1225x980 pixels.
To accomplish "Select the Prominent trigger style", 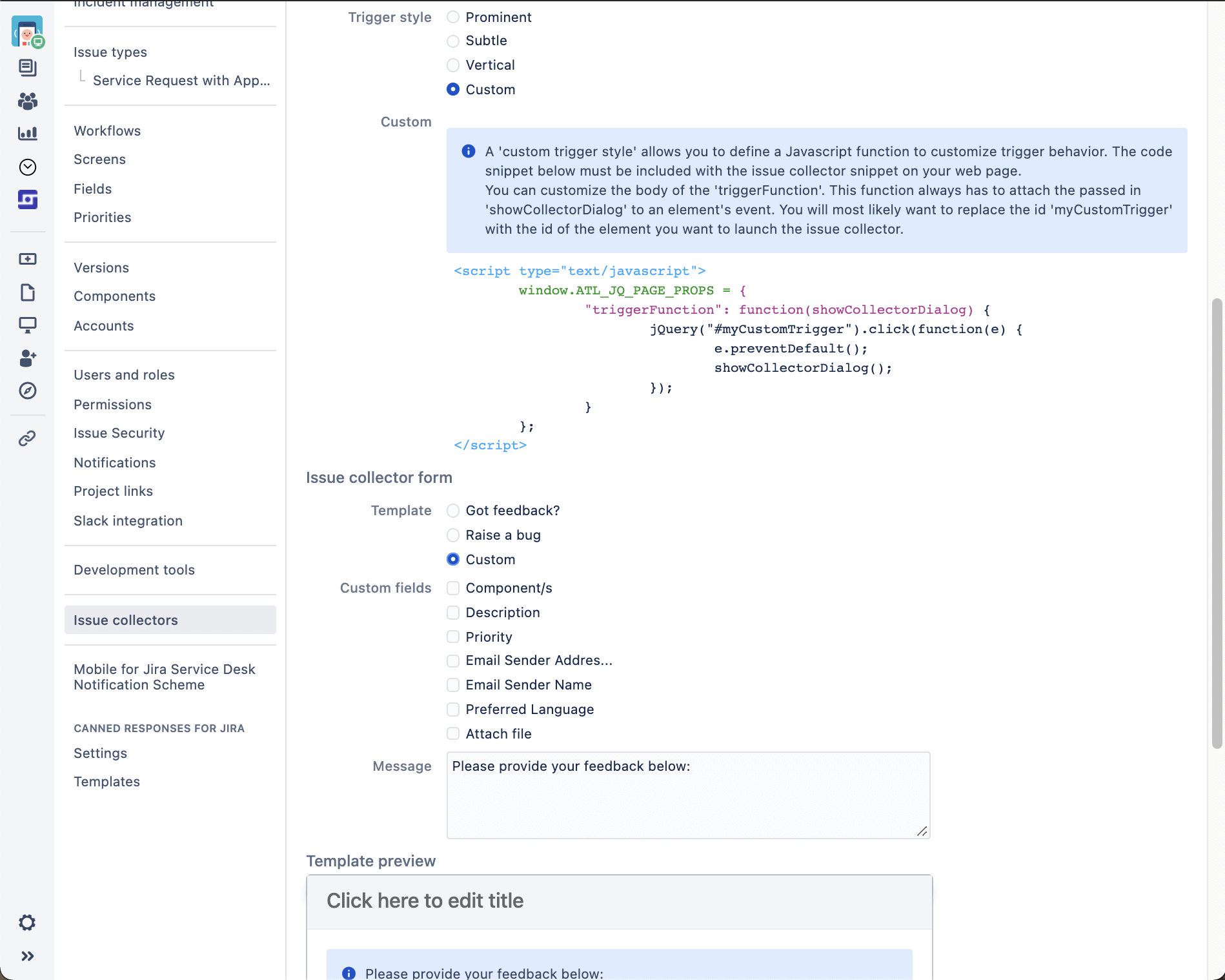I will point(453,17).
